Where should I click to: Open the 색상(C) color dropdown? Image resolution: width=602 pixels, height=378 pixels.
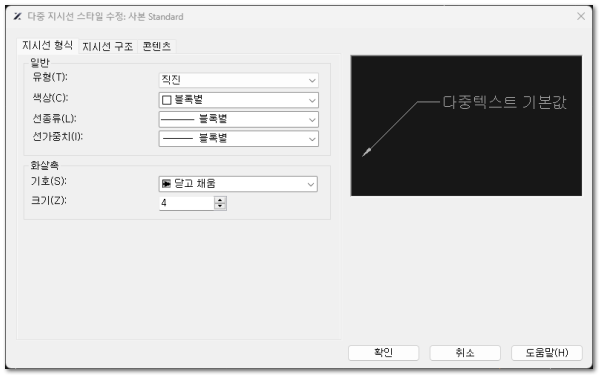238,100
